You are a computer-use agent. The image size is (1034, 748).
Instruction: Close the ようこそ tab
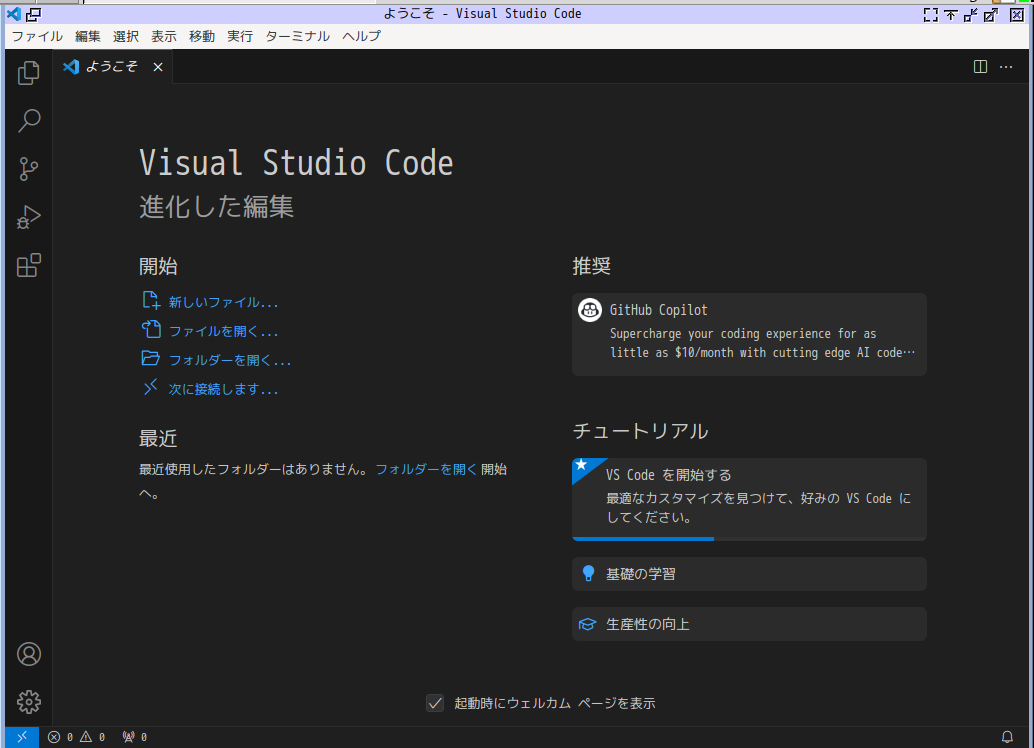[x=158, y=67]
